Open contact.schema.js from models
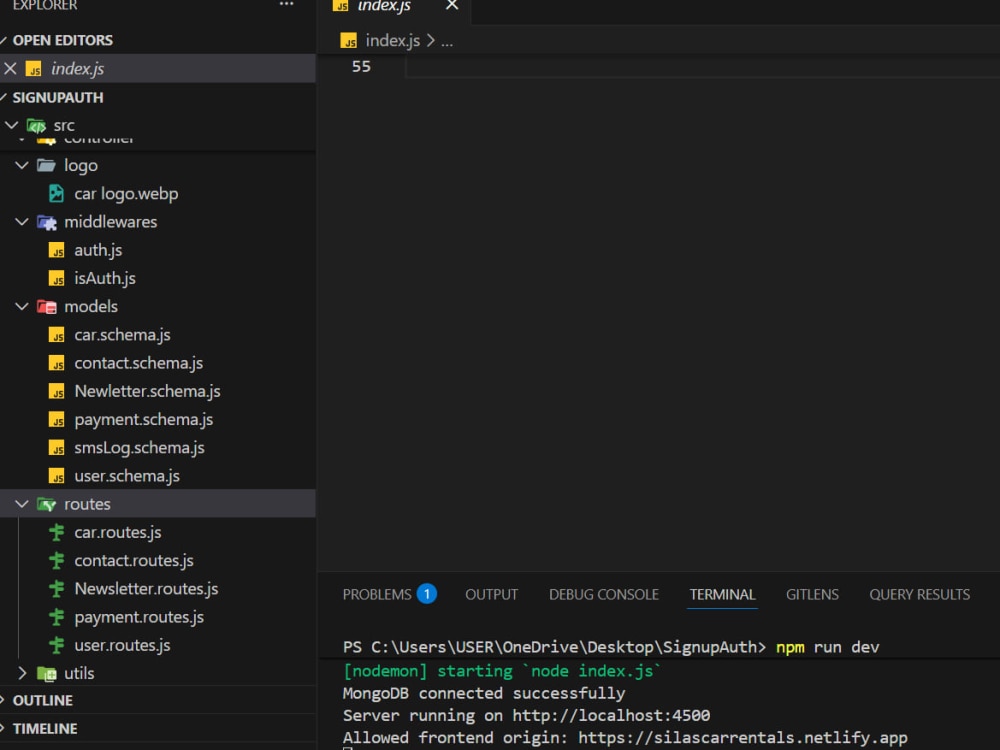1000x750 pixels. click(138, 364)
